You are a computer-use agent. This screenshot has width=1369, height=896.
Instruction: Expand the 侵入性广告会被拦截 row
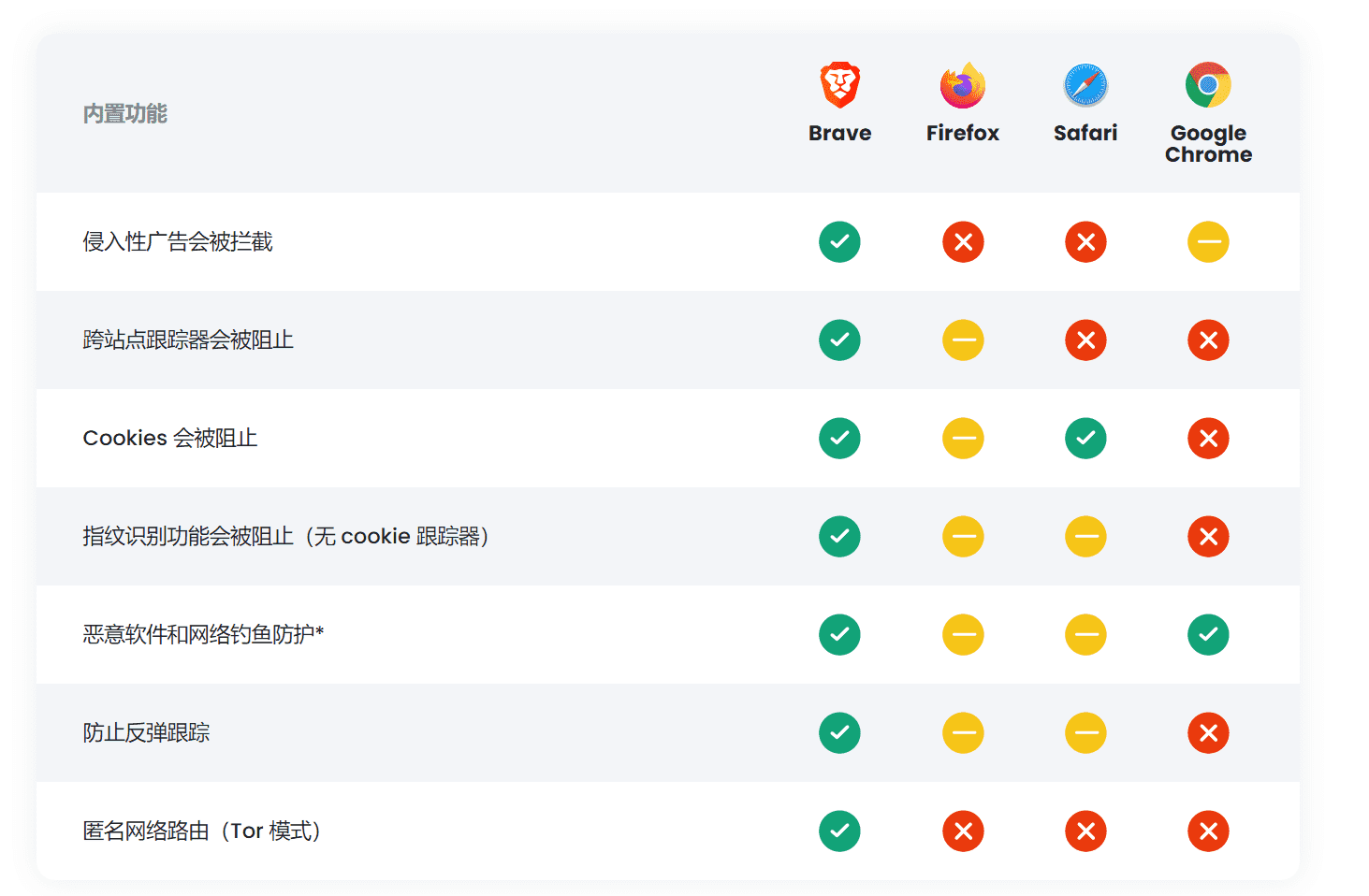177,241
